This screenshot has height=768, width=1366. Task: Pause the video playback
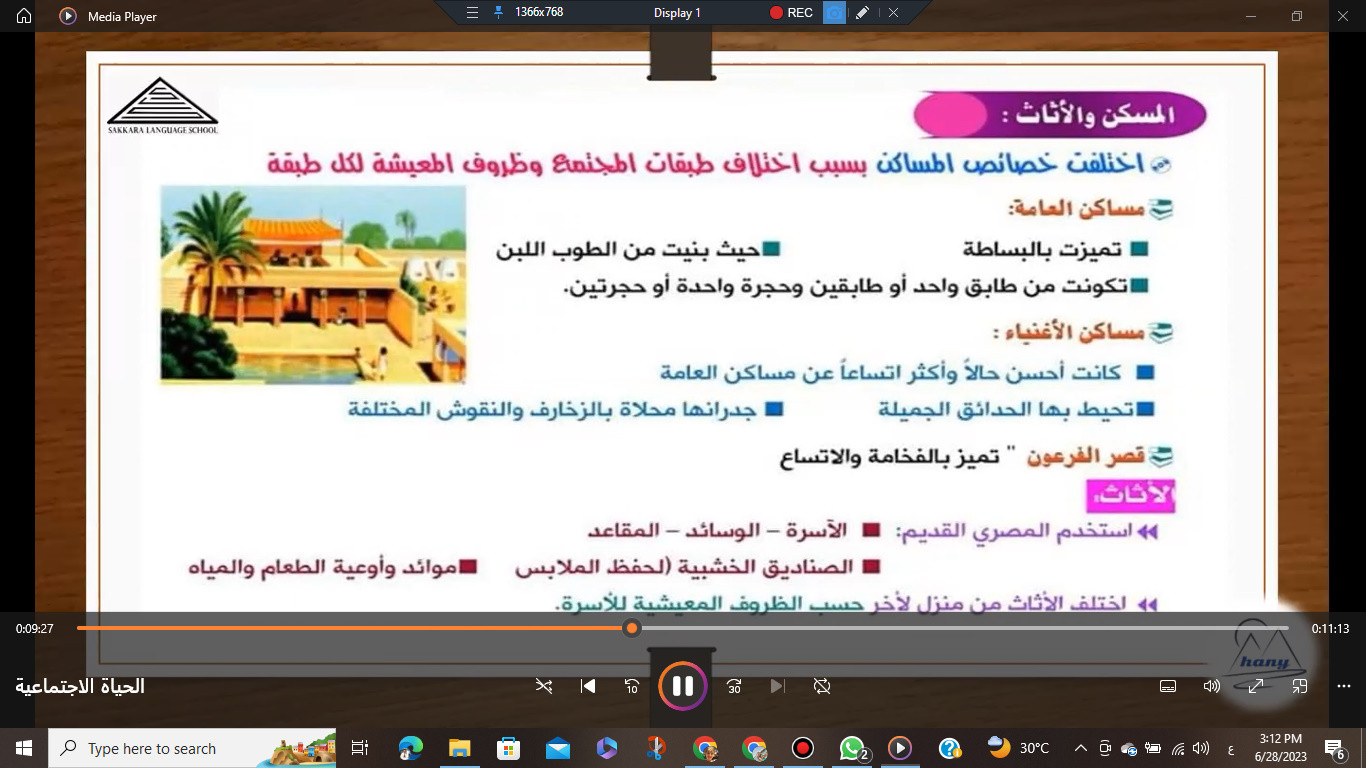pyautogui.click(x=683, y=686)
